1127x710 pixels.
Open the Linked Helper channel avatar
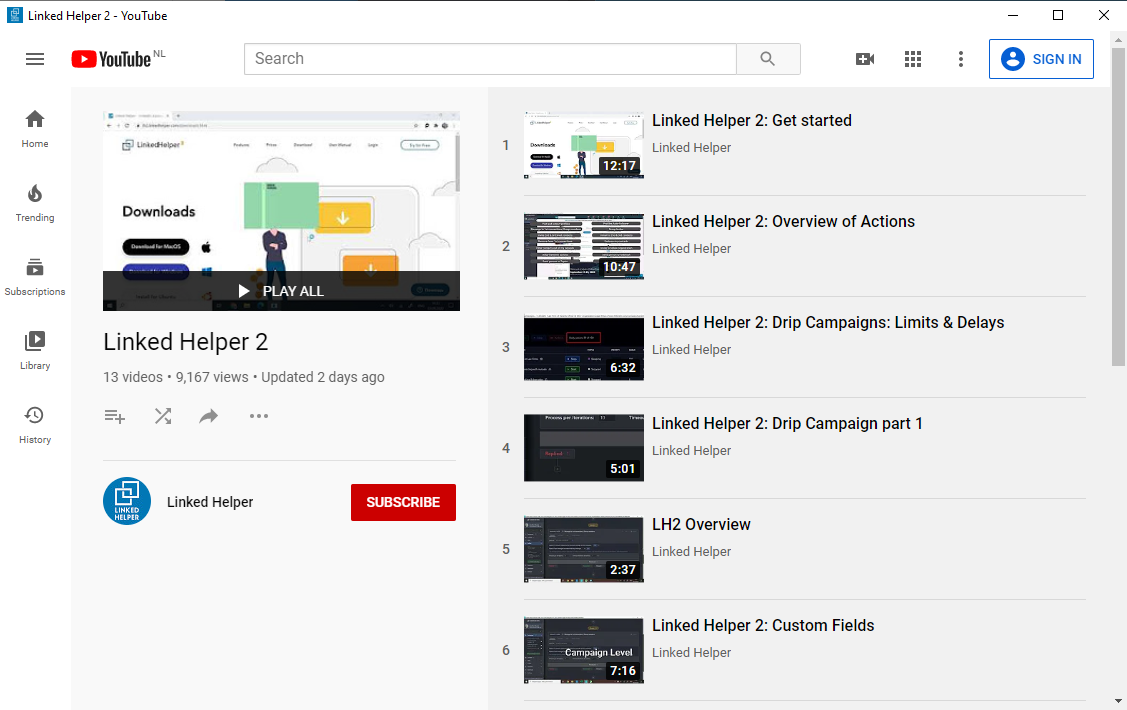(x=127, y=501)
